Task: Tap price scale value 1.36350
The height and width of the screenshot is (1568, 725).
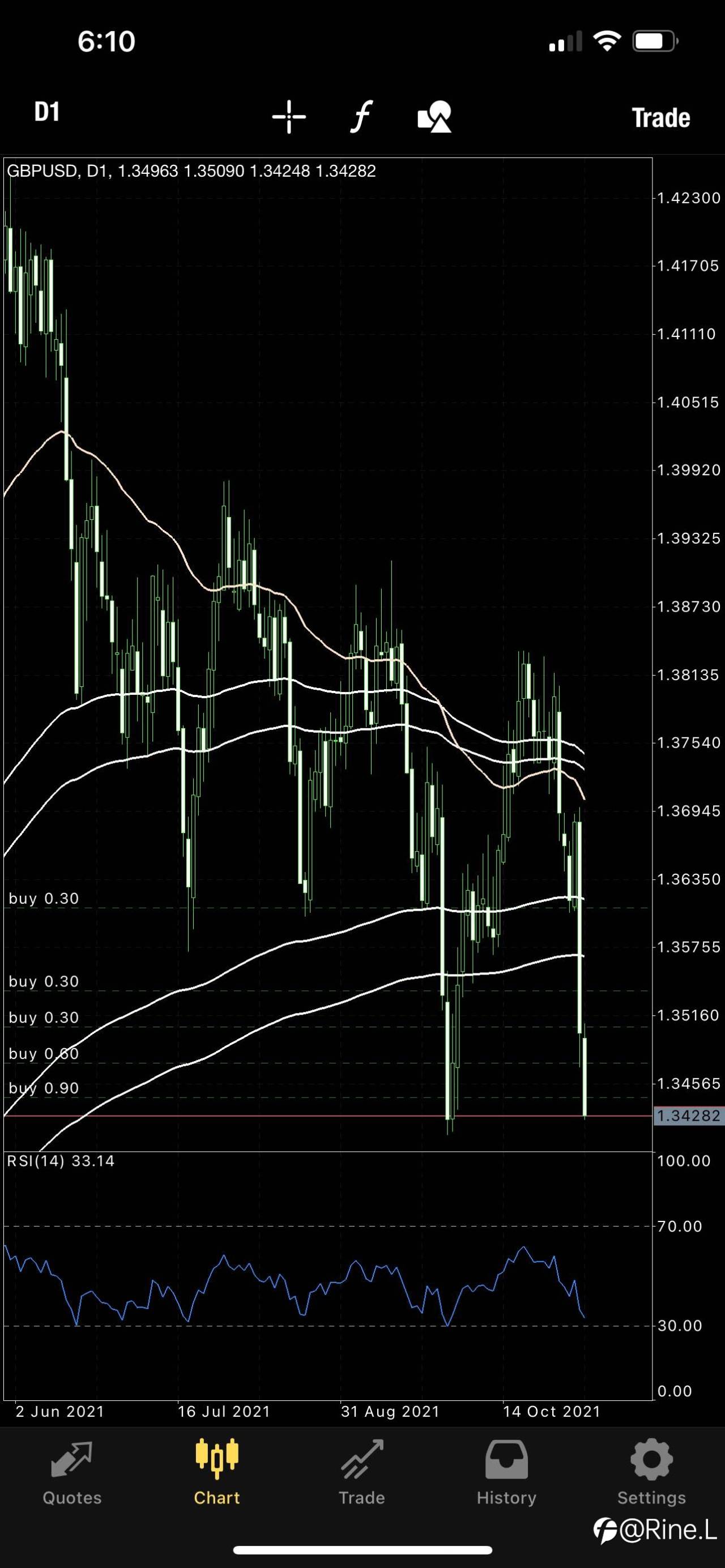Action: coord(689,879)
